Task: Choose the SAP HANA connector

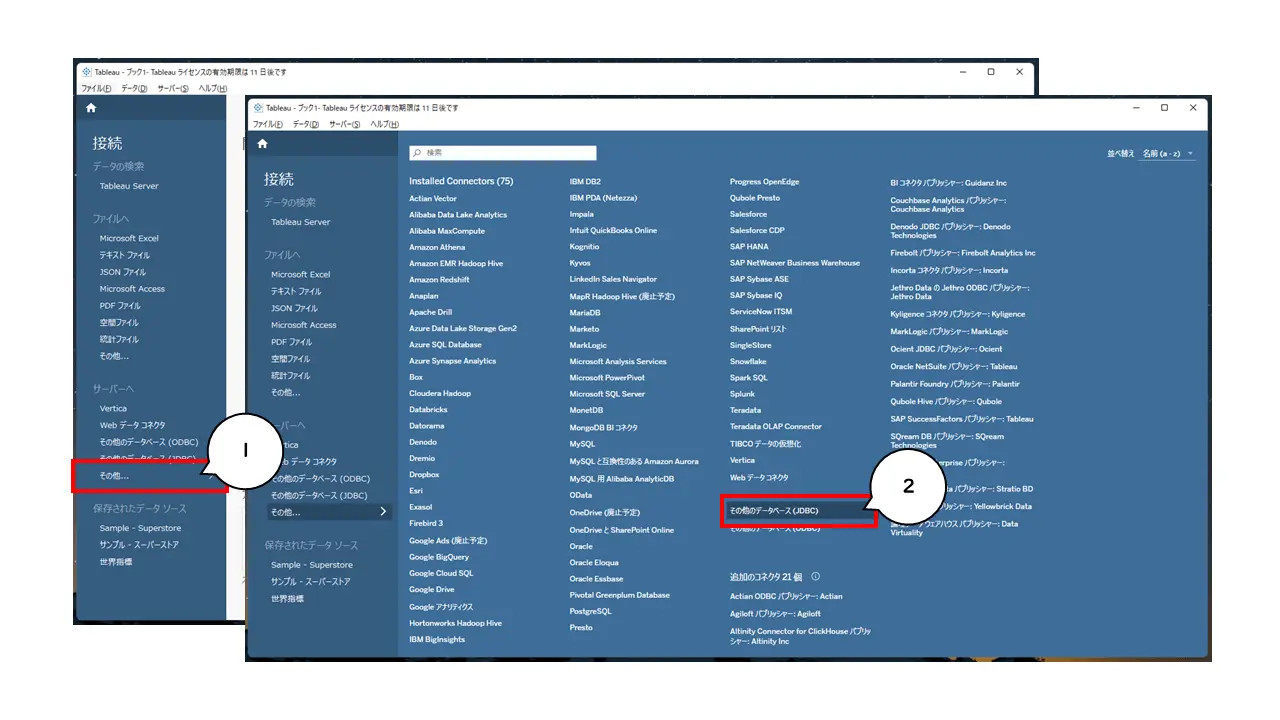Action: point(749,247)
